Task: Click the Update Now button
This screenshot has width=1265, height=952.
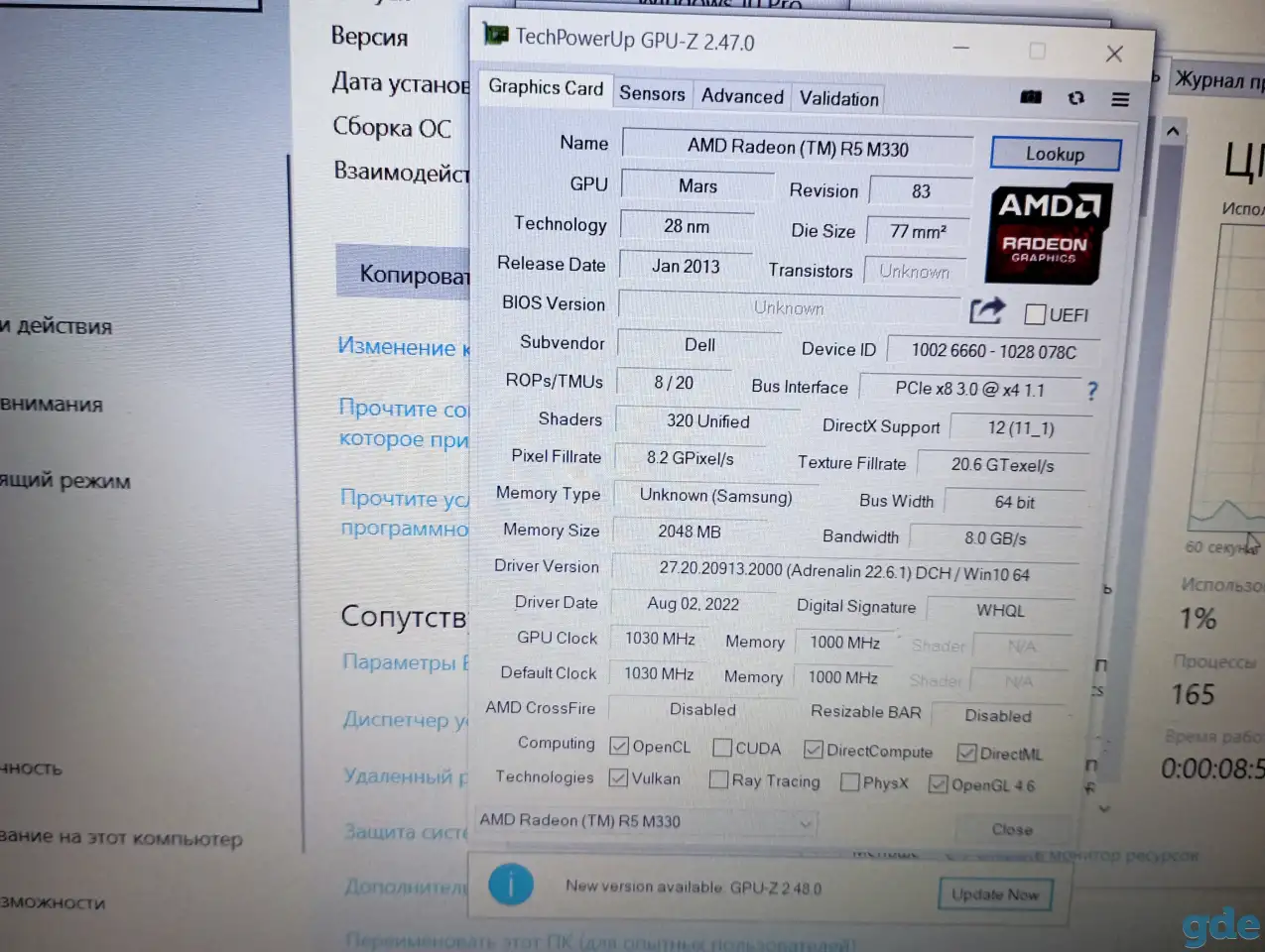Action: tap(994, 894)
